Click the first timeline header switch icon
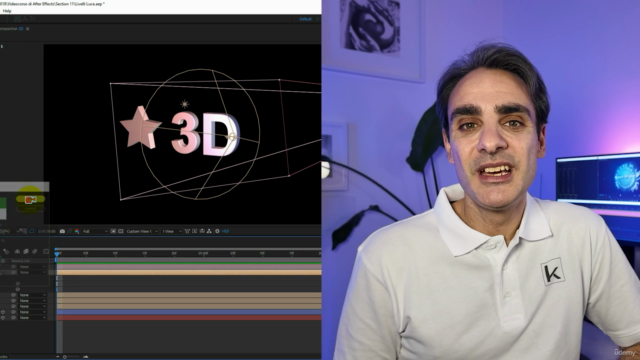 [x=6, y=251]
